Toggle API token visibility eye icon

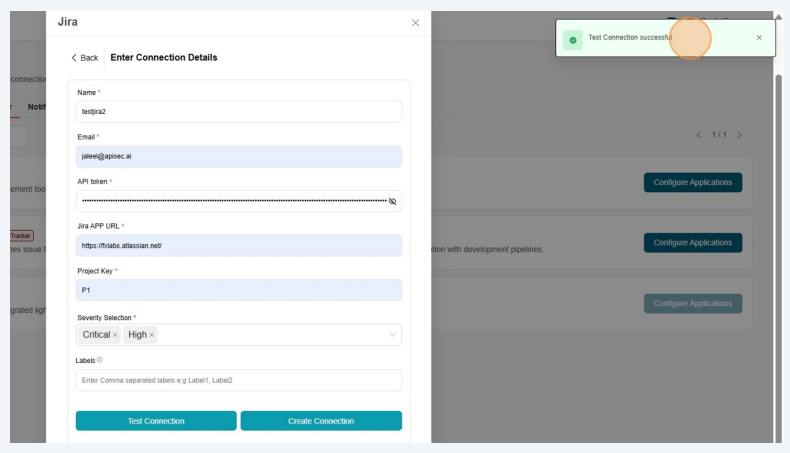[x=392, y=201]
